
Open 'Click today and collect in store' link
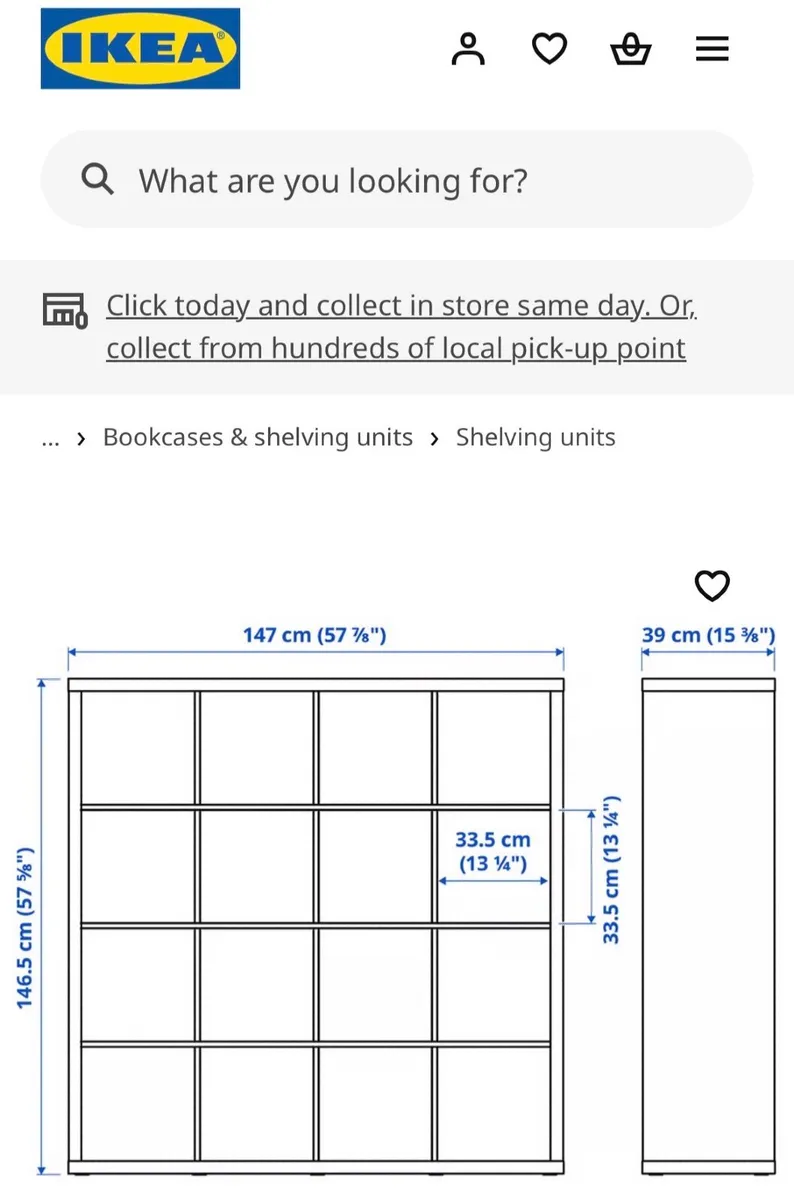(x=402, y=305)
